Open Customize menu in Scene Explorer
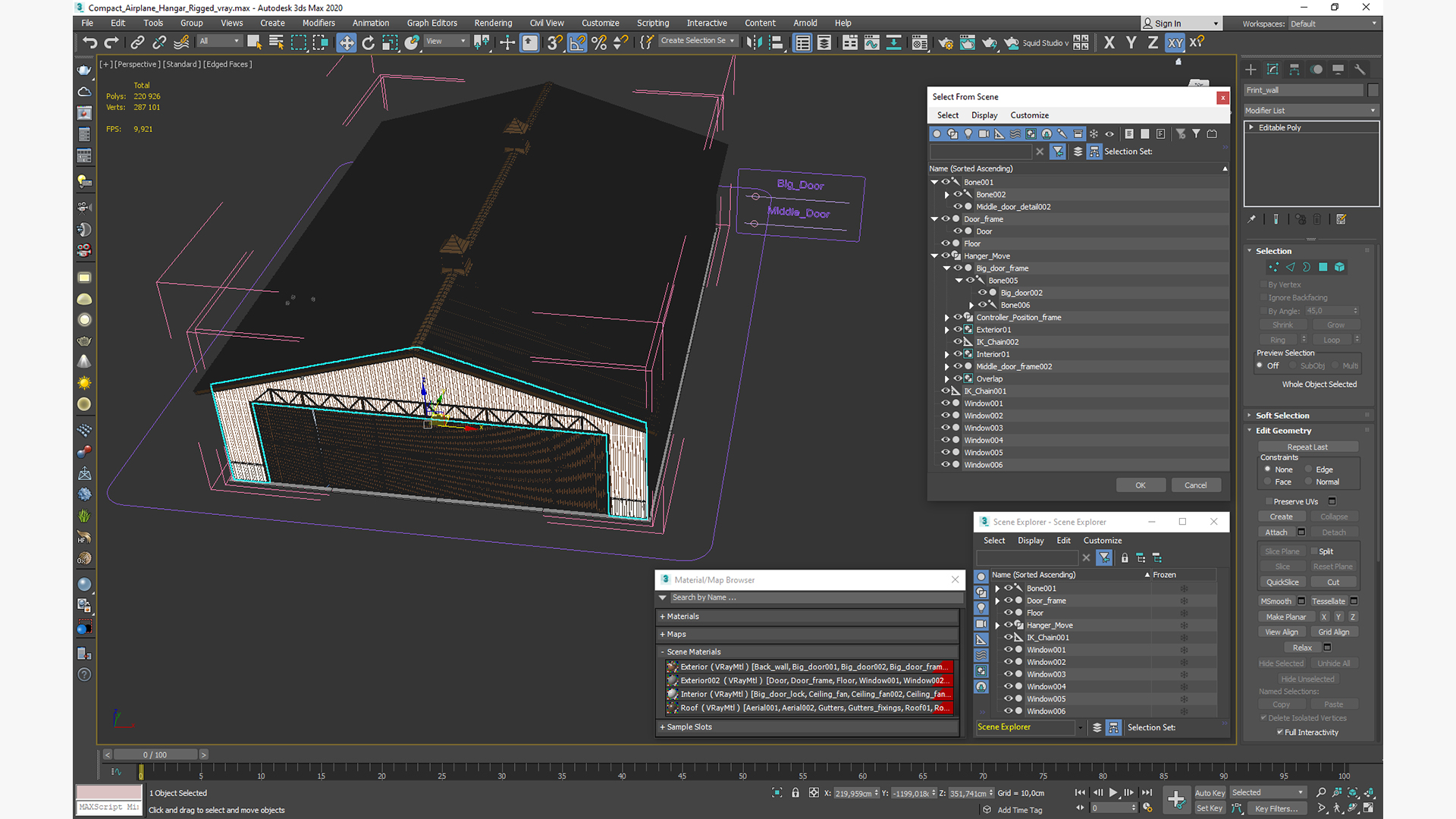1456x819 pixels. pos(1103,541)
